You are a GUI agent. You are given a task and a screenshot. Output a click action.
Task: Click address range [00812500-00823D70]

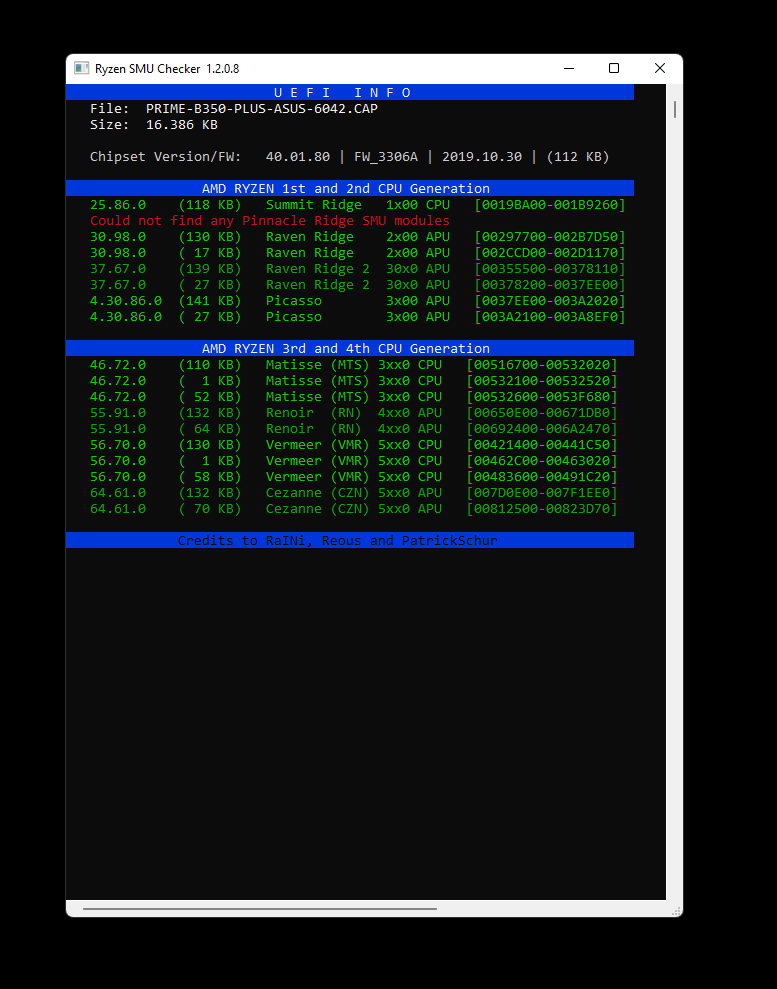(542, 508)
